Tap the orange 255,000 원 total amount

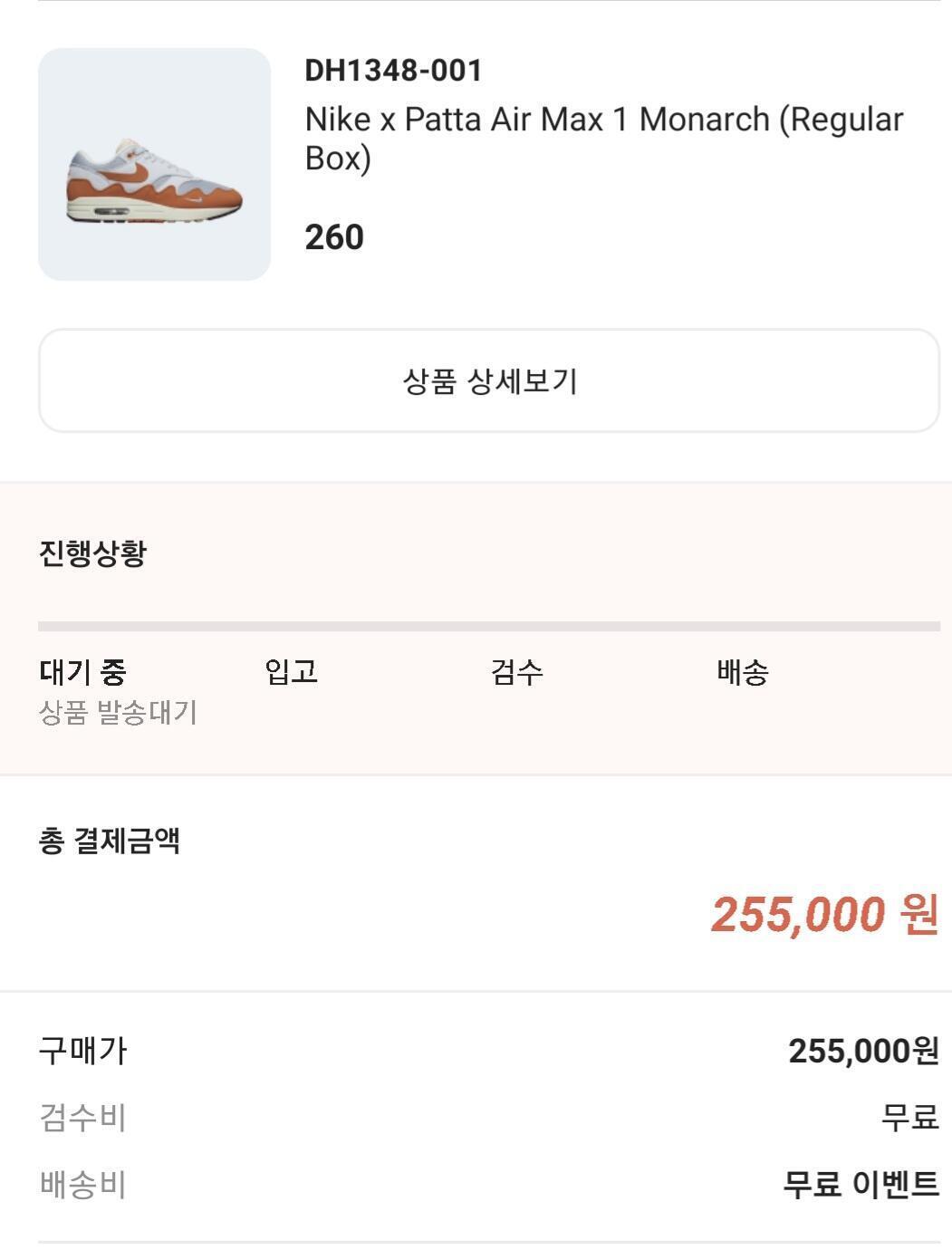coord(824,914)
